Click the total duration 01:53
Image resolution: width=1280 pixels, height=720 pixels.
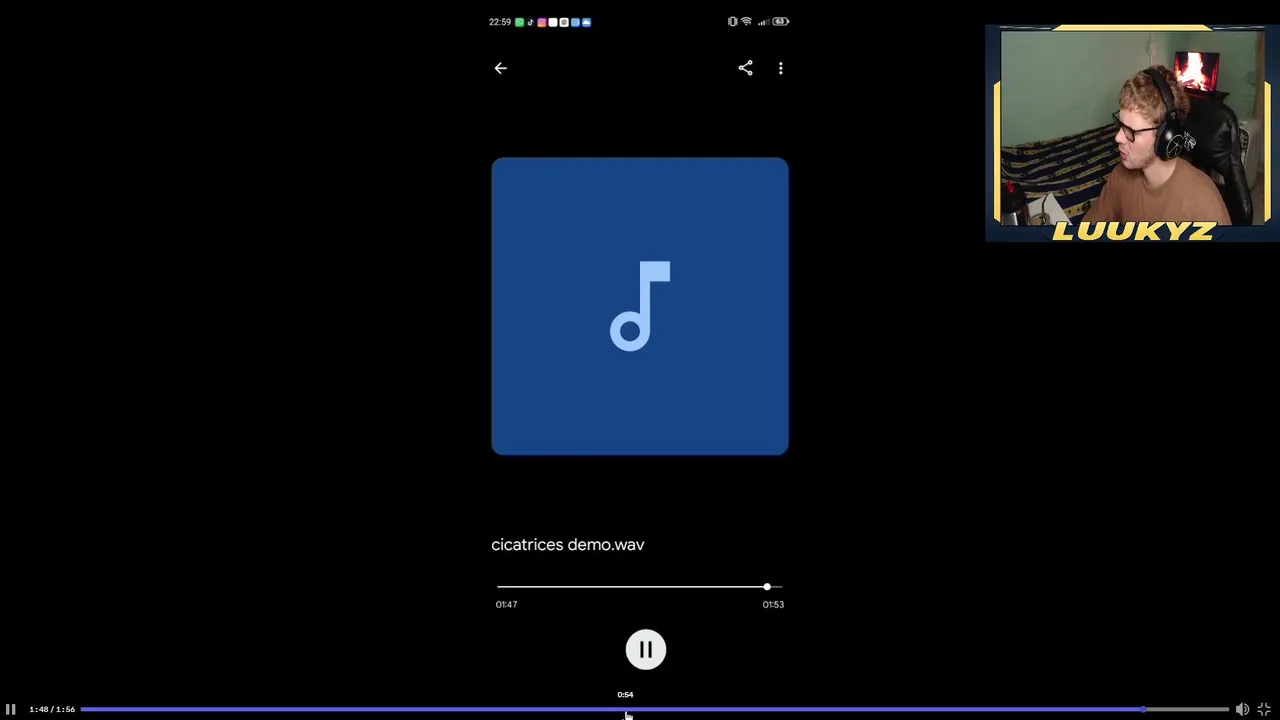click(x=773, y=604)
